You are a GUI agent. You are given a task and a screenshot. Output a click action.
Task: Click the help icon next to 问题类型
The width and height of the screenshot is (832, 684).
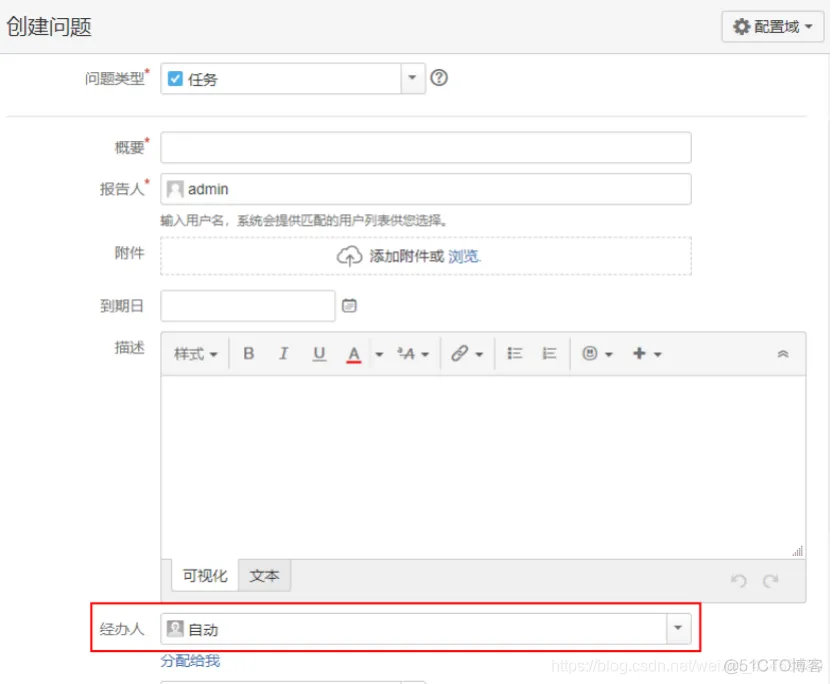click(x=439, y=78)
